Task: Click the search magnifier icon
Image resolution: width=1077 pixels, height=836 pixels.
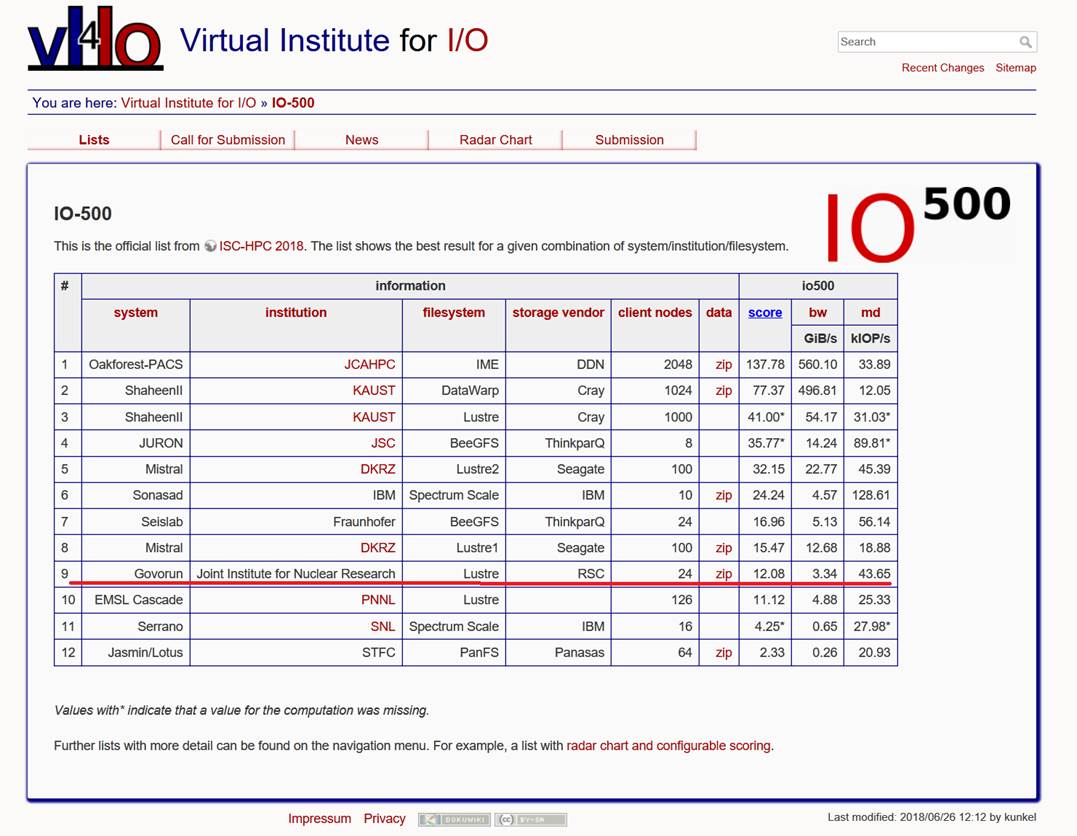Action: click(1025, 42)
